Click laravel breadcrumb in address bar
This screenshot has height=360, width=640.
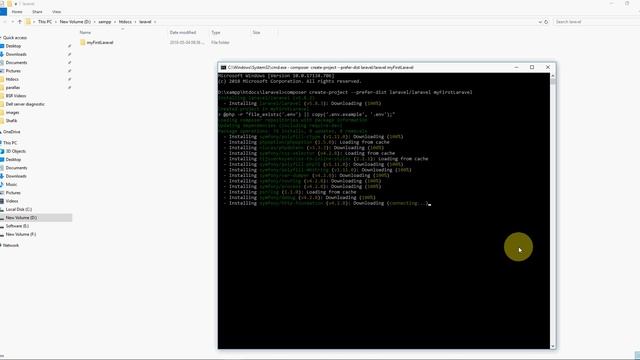pos(145,22)
